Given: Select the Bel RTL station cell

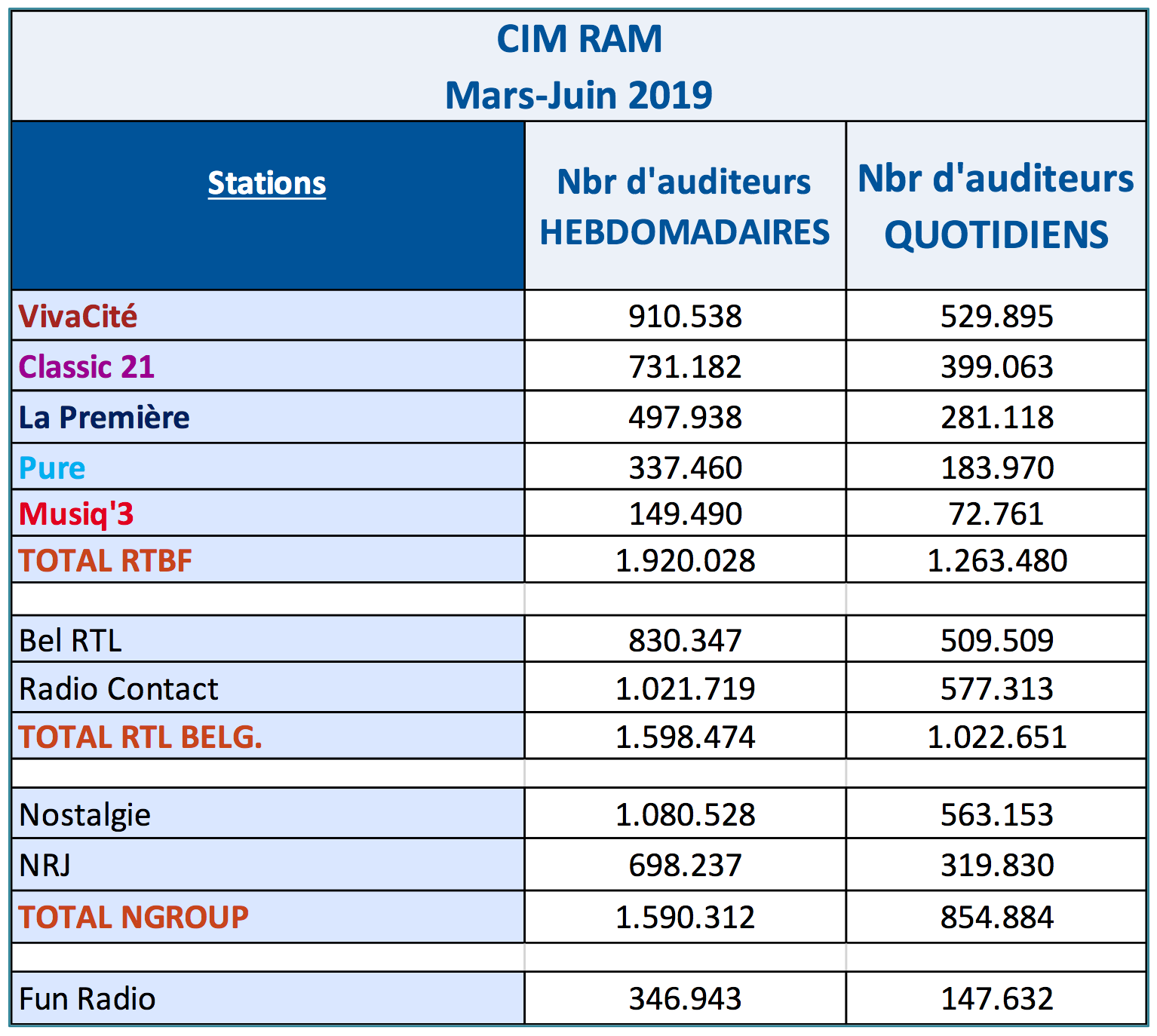Looking at the screenshot, I should coord(70,640).
